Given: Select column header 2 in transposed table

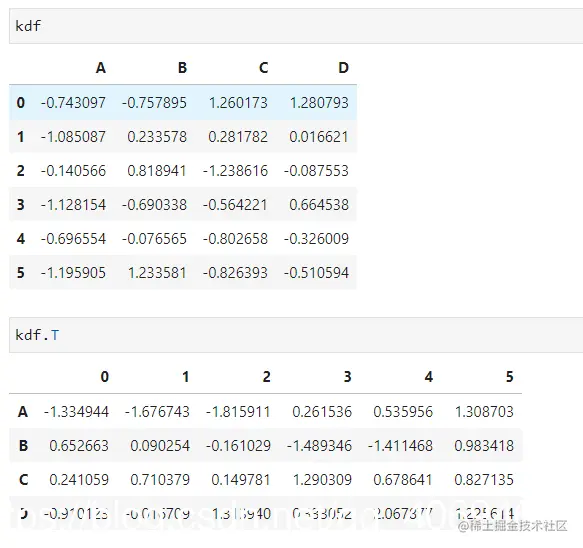Looking at the screenshot, I should (267, 377).
